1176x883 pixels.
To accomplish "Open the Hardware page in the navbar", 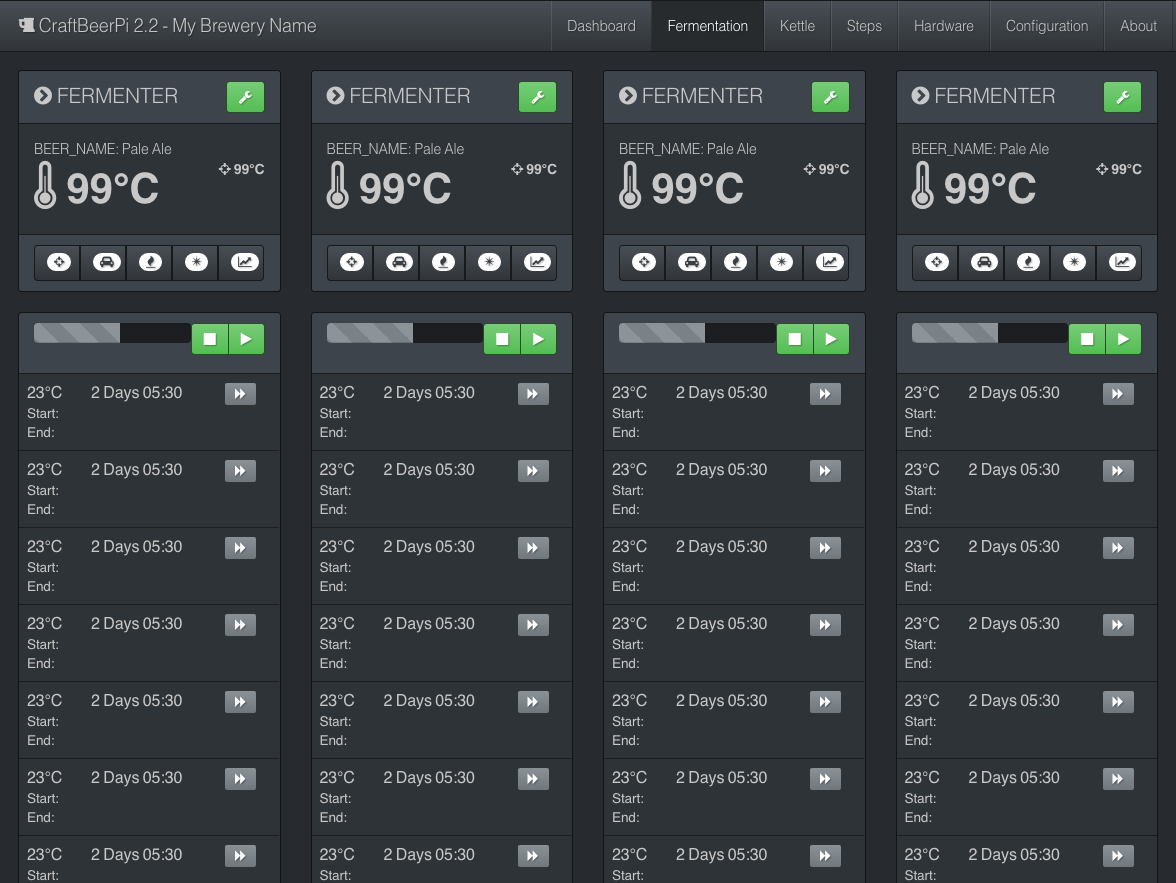I will point(943,26).
